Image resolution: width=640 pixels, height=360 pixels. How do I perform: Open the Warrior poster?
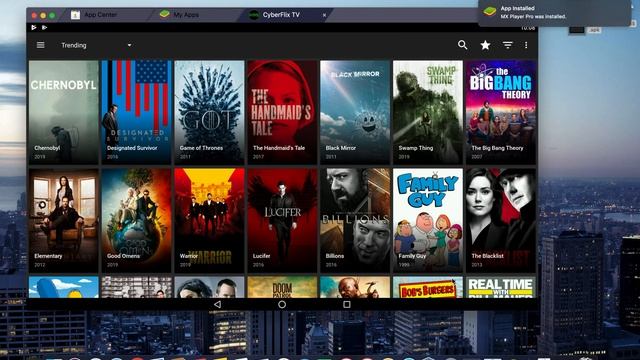[209, 220]
